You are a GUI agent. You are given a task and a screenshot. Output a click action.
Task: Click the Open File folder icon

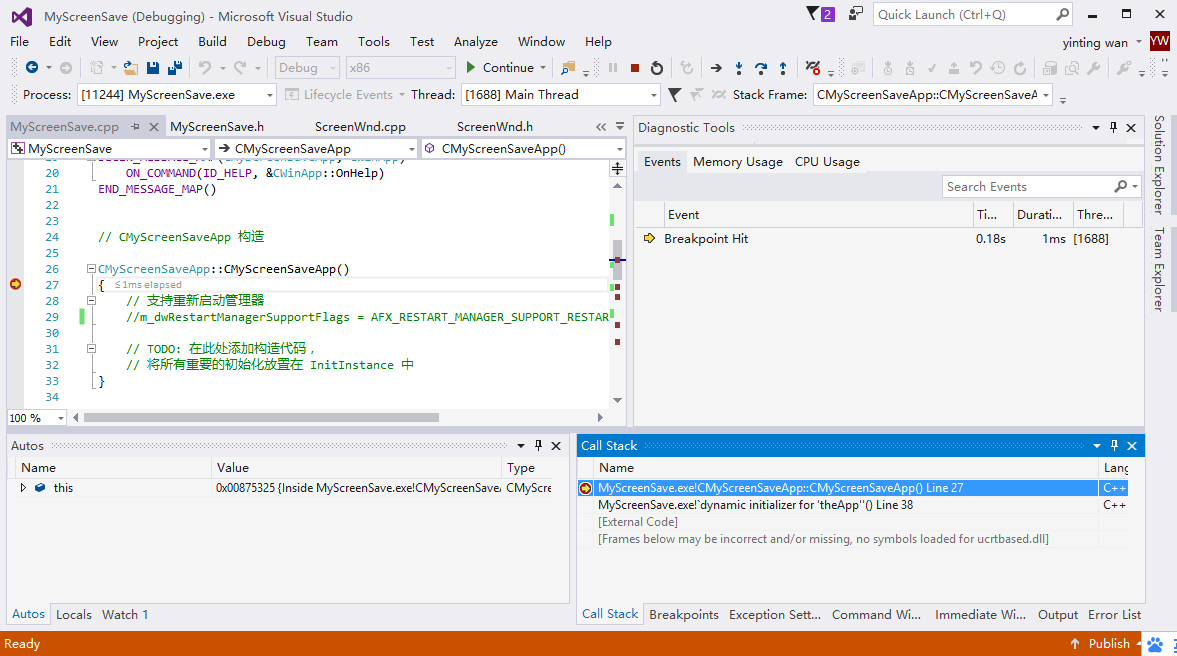131,68
